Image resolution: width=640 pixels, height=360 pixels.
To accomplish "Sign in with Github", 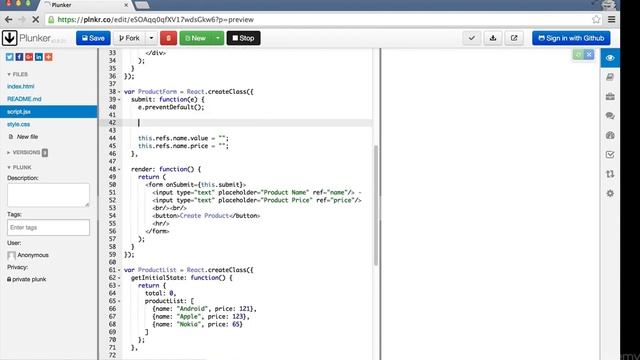I will [571, 38].
